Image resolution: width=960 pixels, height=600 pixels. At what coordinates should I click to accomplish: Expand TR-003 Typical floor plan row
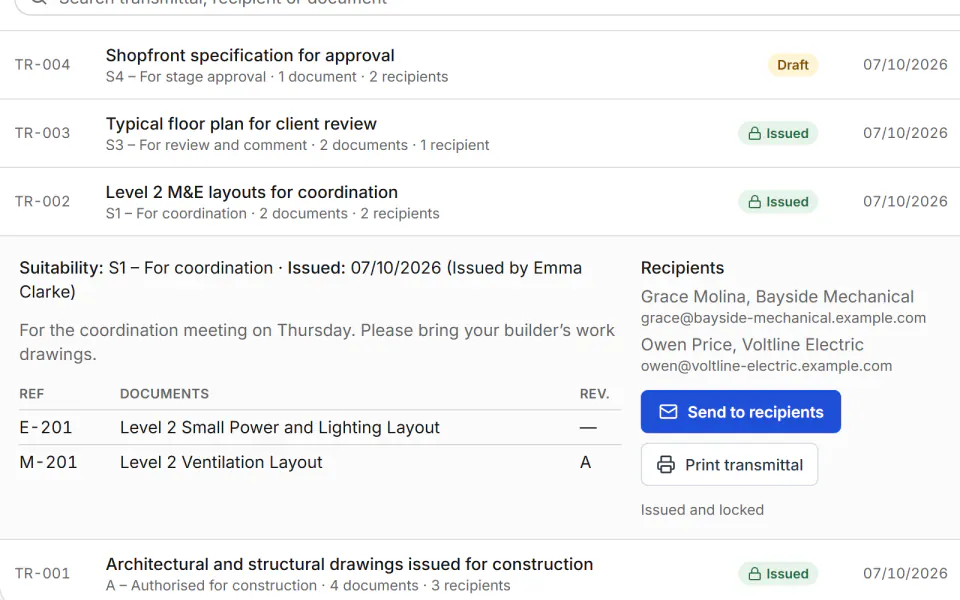click(480, 133)
